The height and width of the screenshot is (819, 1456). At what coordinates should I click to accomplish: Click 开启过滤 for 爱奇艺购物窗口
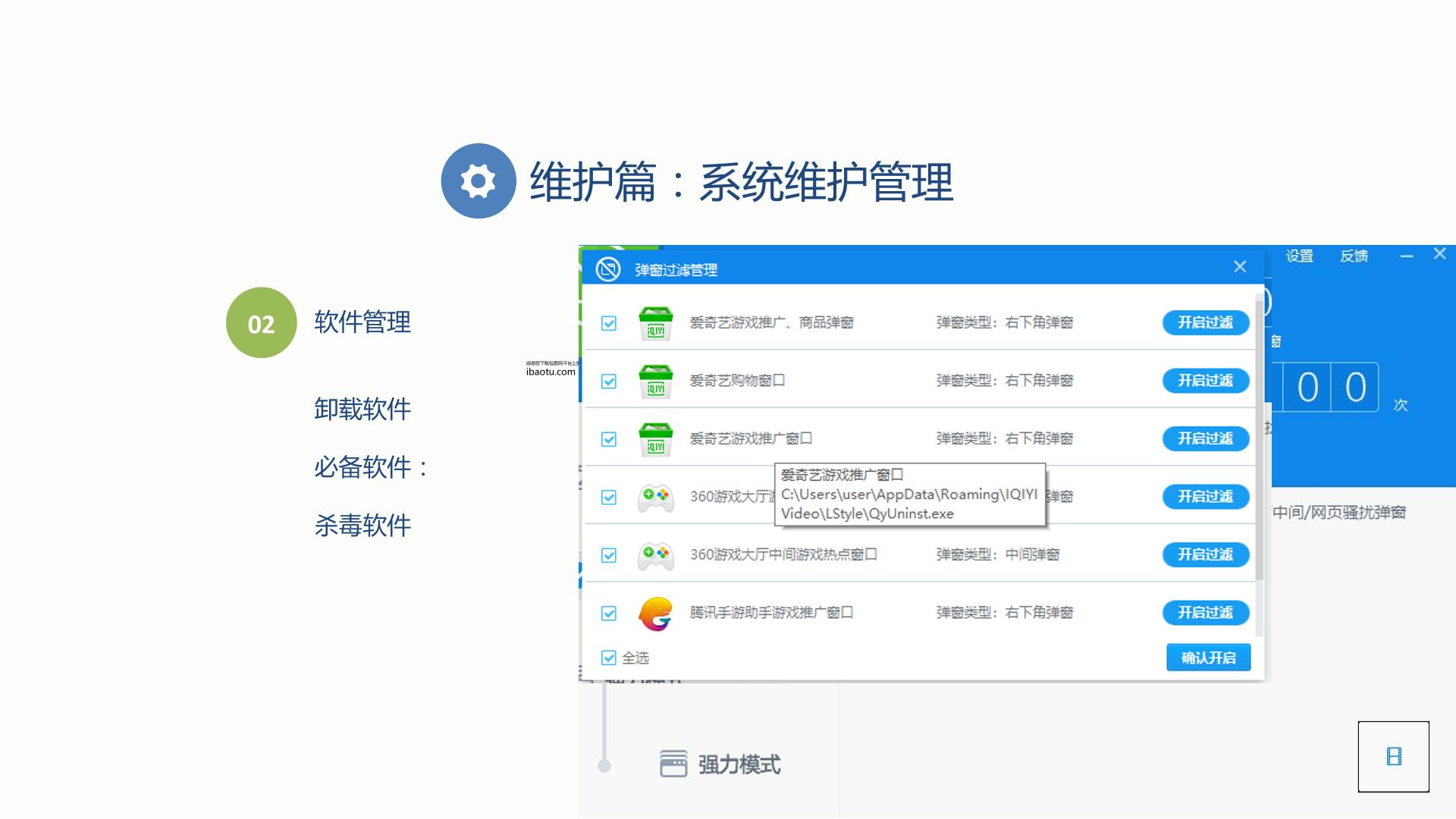[1206, 381]
